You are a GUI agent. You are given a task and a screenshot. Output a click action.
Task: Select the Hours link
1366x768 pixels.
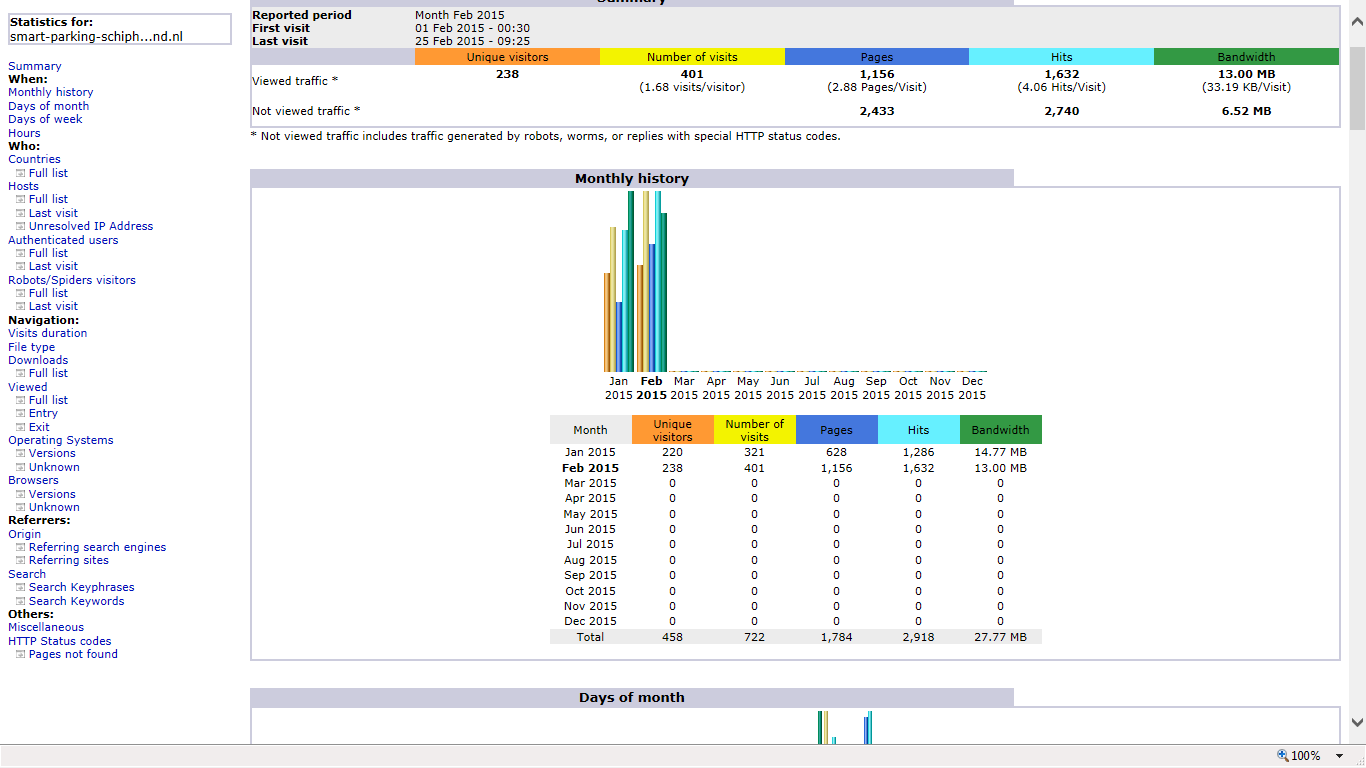click(x=25, y=133)
